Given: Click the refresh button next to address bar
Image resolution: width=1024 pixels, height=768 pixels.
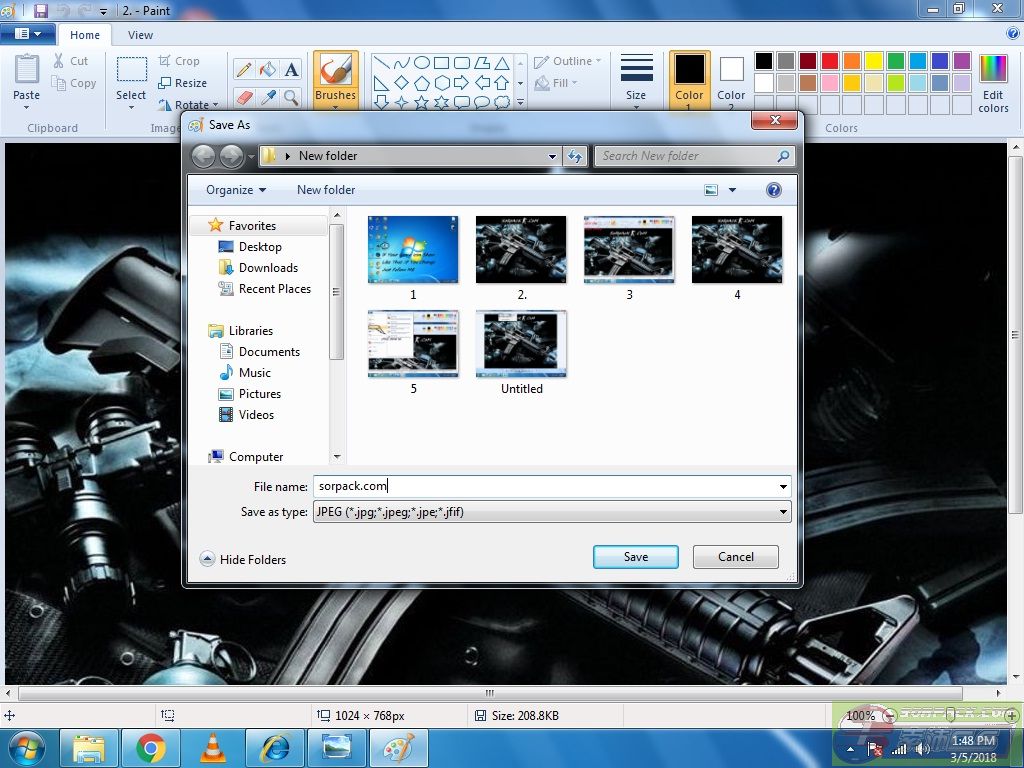Looking at the screenshot, I should tap(575, 156).
